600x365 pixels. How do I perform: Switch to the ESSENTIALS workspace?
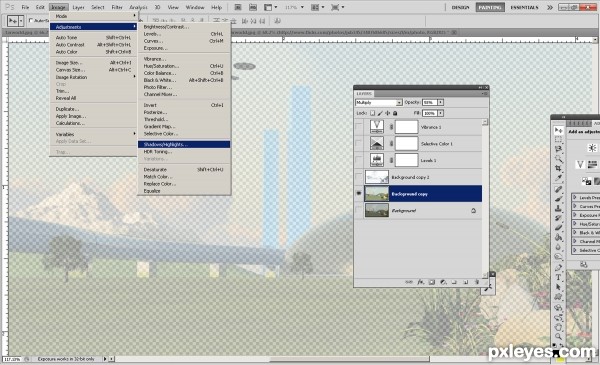[524, 7]
